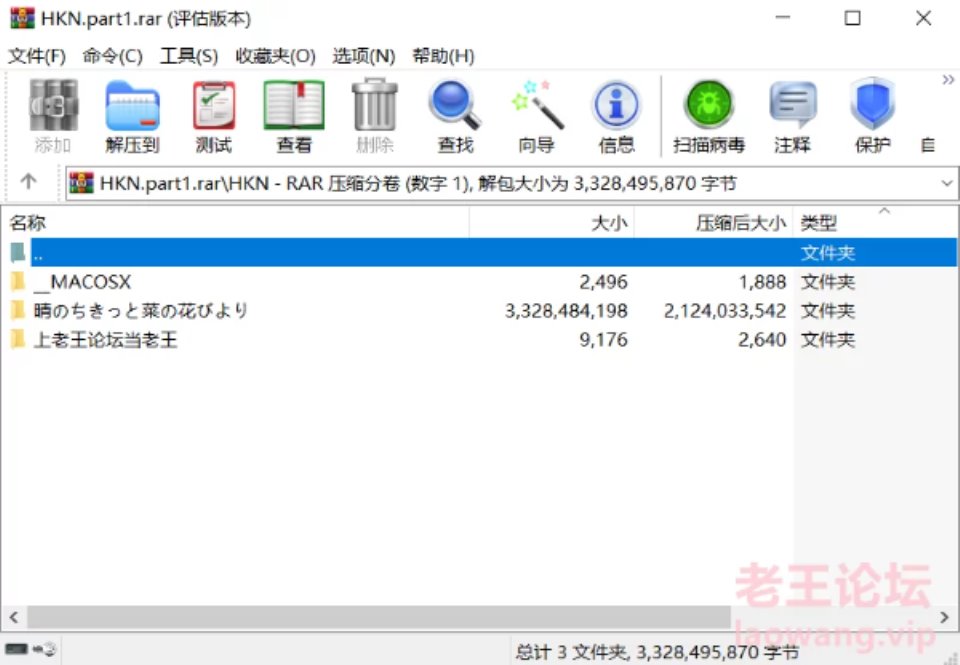This screenshot has height=665, width=960.
Task: Click folder icon of 晴のちきっと菜の花びより
Action: [x=18, y=310]
